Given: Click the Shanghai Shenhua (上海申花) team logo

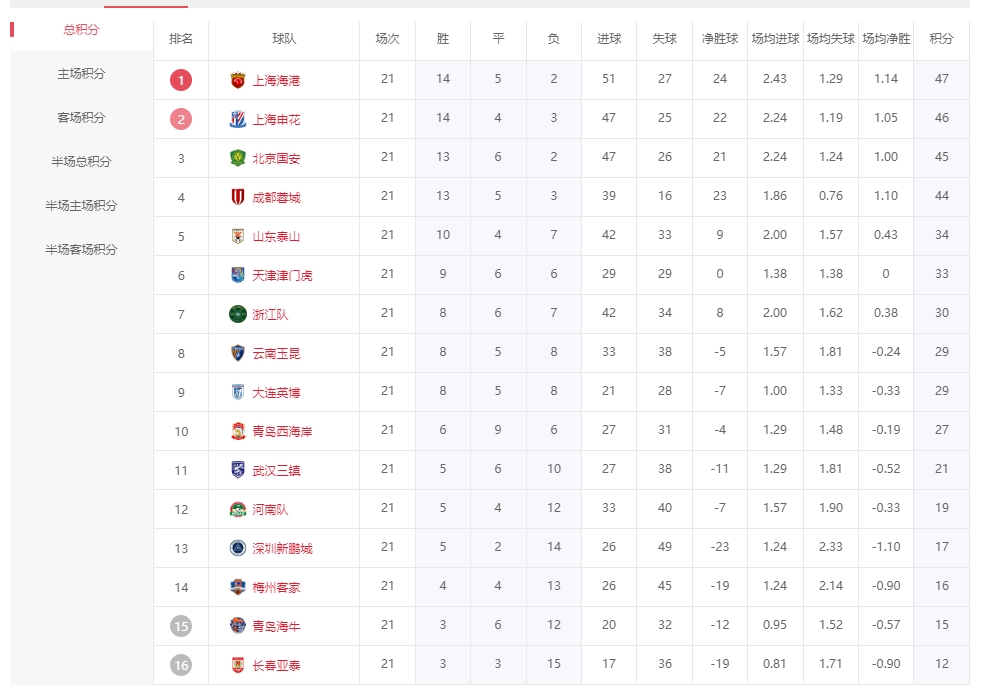Looking at the screenshot, I should point(238,119).
